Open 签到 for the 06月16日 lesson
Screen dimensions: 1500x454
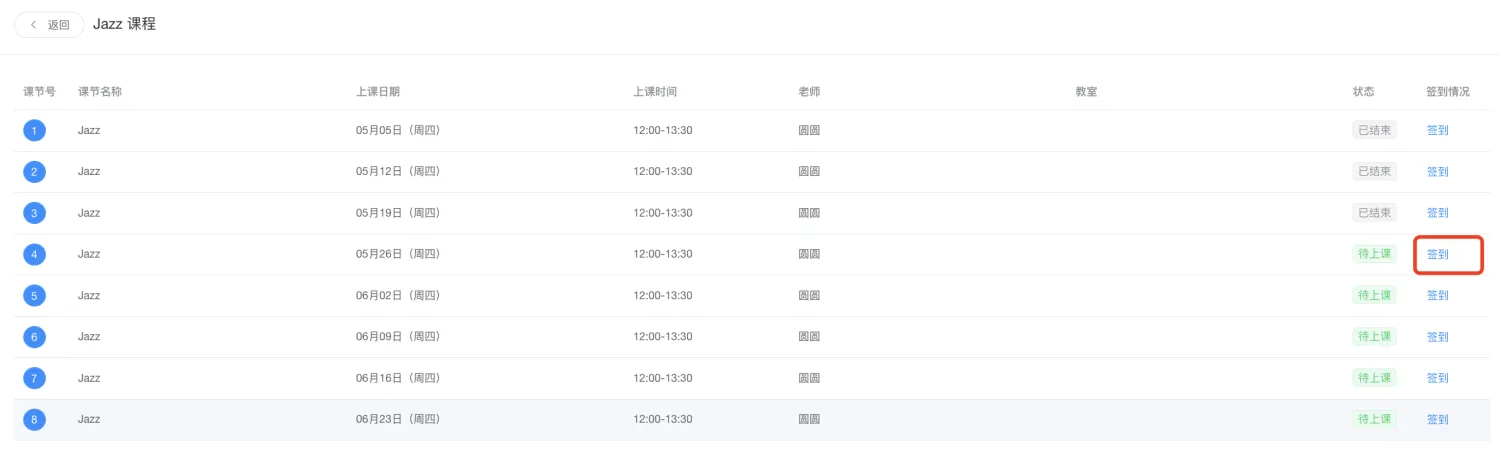1437,378
